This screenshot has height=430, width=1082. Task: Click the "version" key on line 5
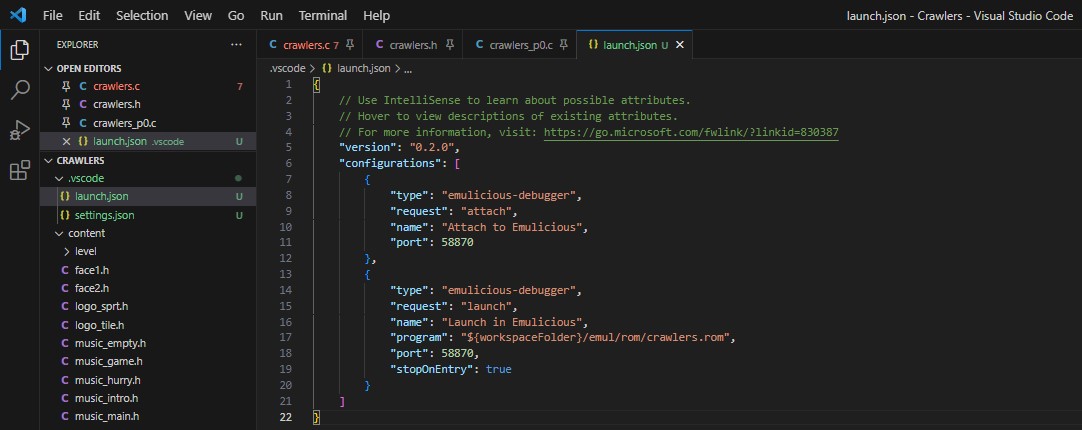pos(368,148)
